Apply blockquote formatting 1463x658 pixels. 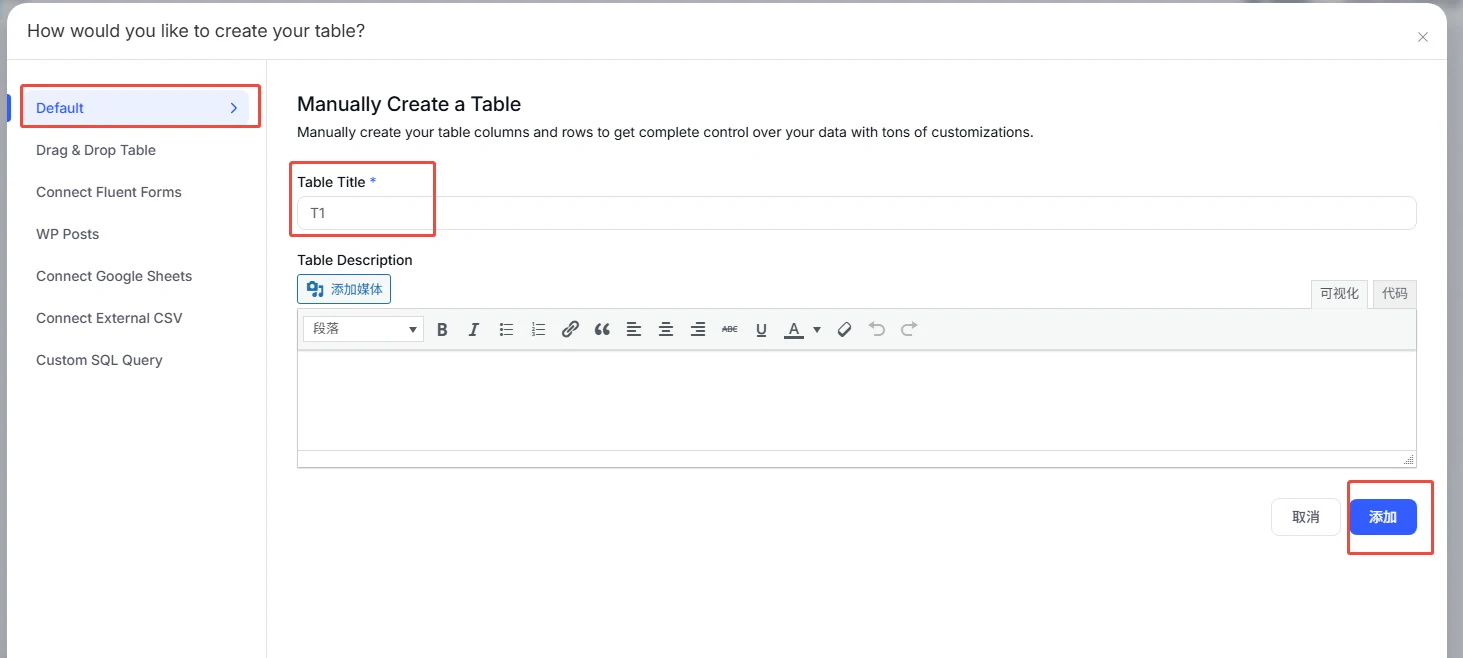(602, 329)
